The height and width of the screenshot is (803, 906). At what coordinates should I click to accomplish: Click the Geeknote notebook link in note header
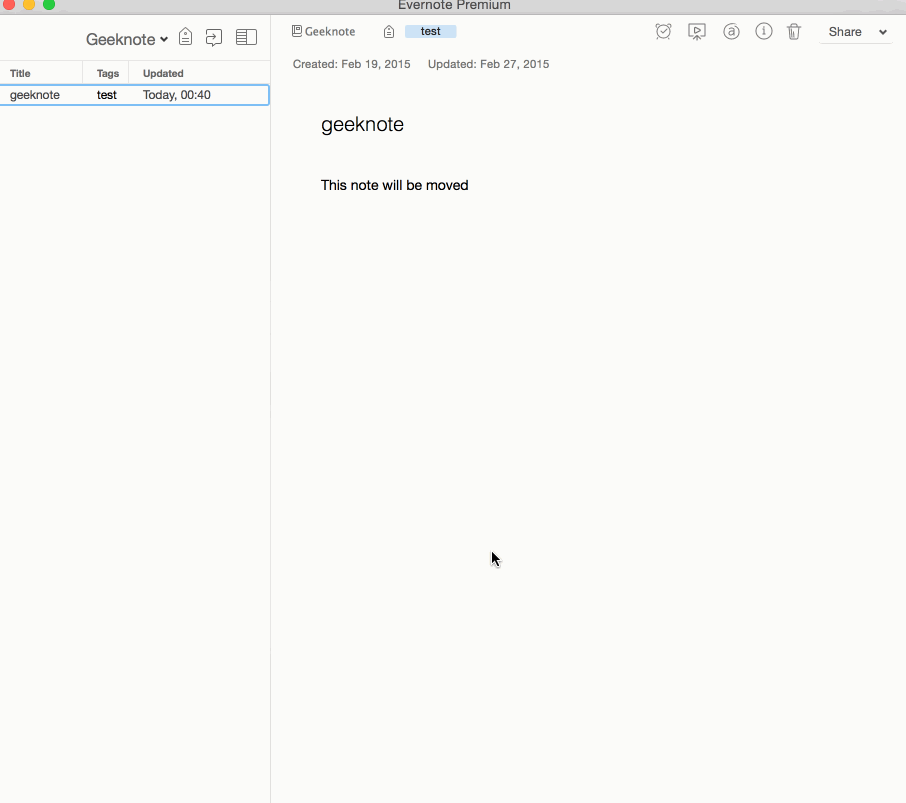(330, 32)
